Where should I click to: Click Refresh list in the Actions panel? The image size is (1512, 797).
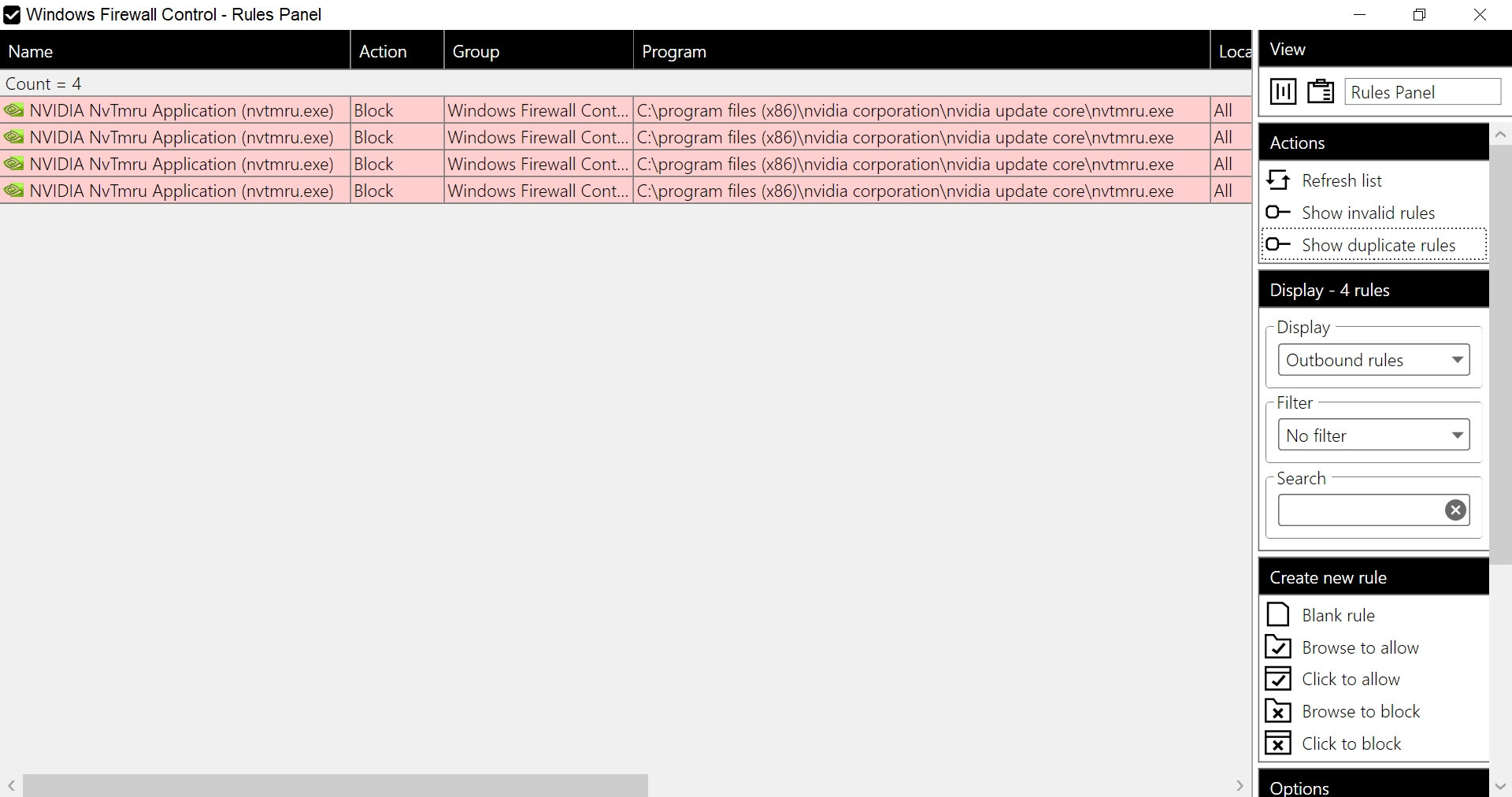point(1374,180)
